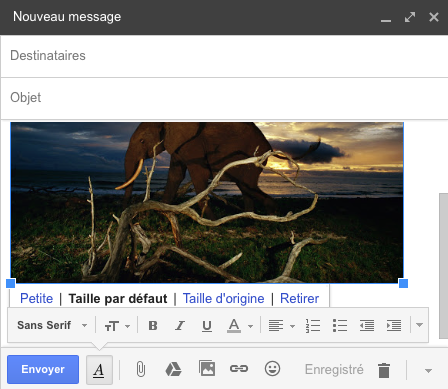The image size is (448, 389).
Task: Toggle bold formatting
Action: [153, 326]
